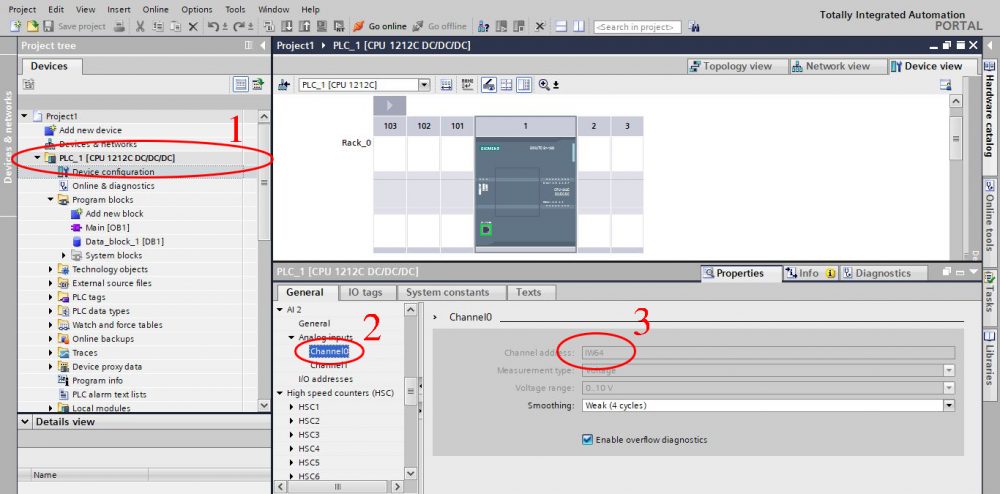Toggle the highlighted protected-area icon in device toolbar

489,85
